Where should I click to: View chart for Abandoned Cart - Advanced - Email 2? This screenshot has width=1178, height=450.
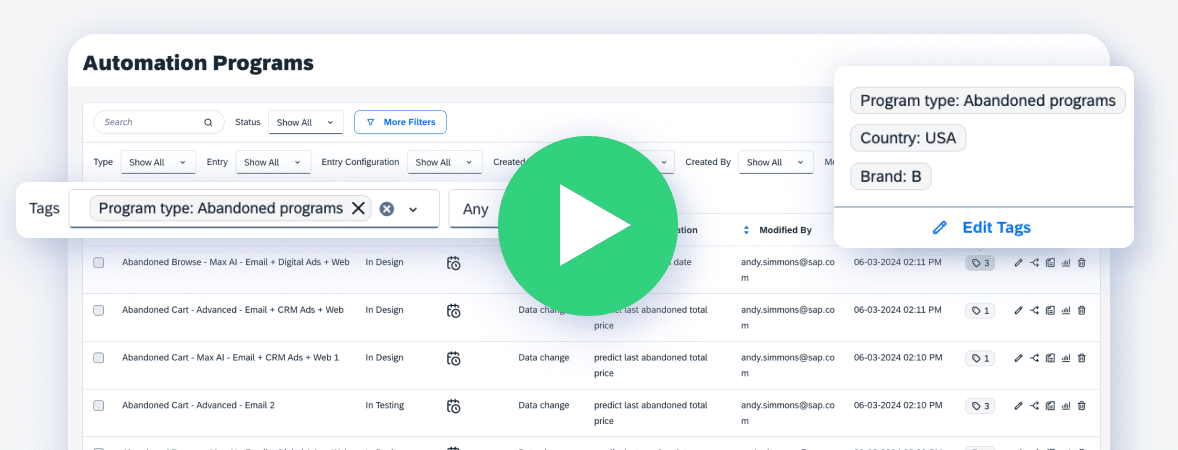[1066, 406]
